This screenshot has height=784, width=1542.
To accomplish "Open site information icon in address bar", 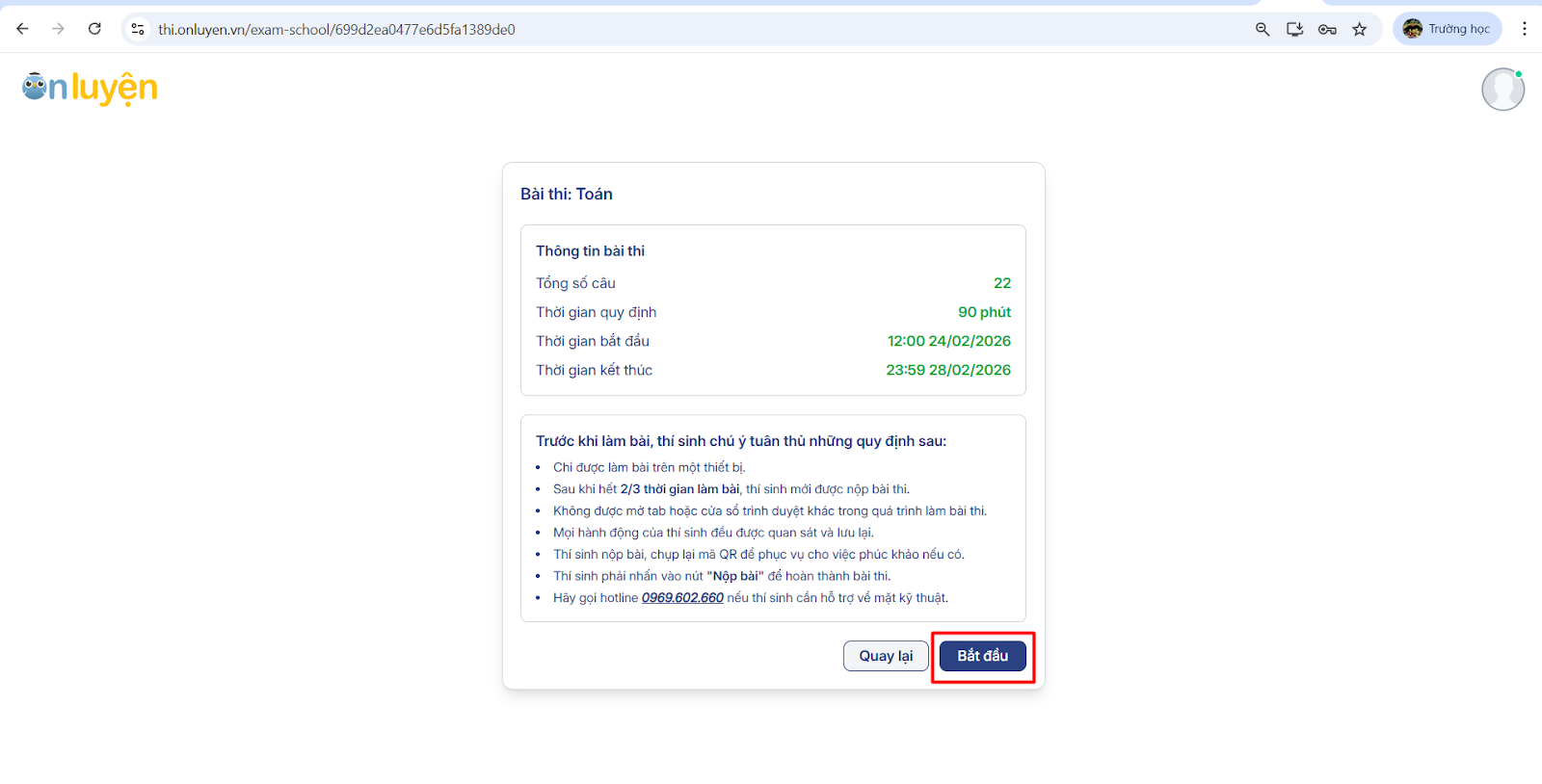I will [x=138, y=29].
